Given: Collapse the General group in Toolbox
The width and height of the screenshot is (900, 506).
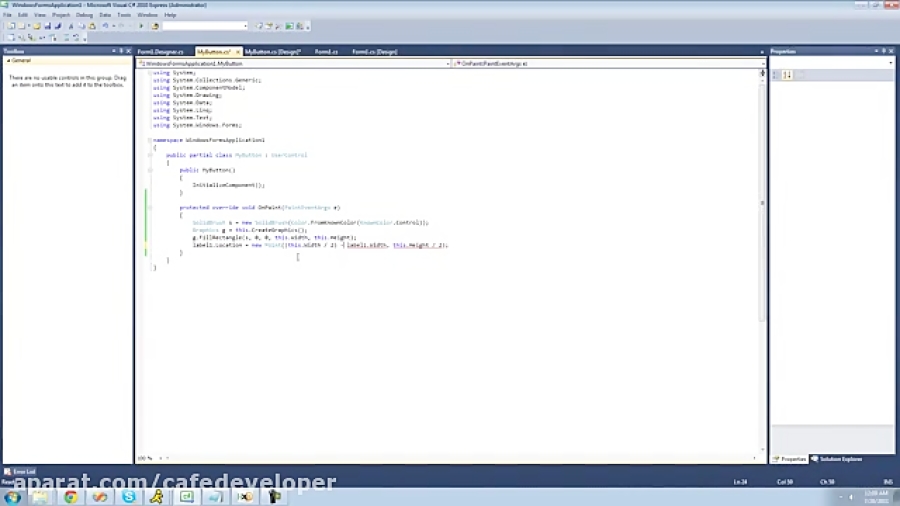Looking at the screenshot, I should [x=9, y=60].
